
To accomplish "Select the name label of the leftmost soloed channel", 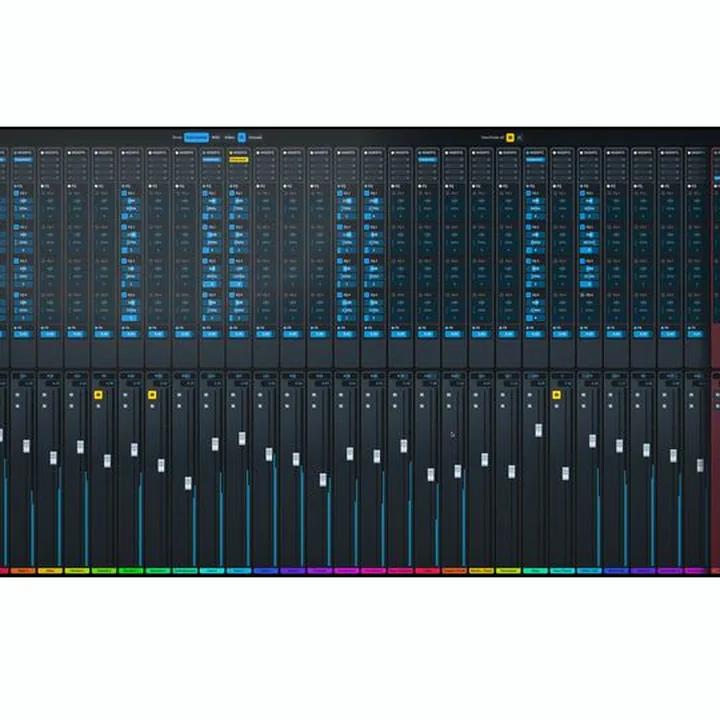I will coord(104,571).
